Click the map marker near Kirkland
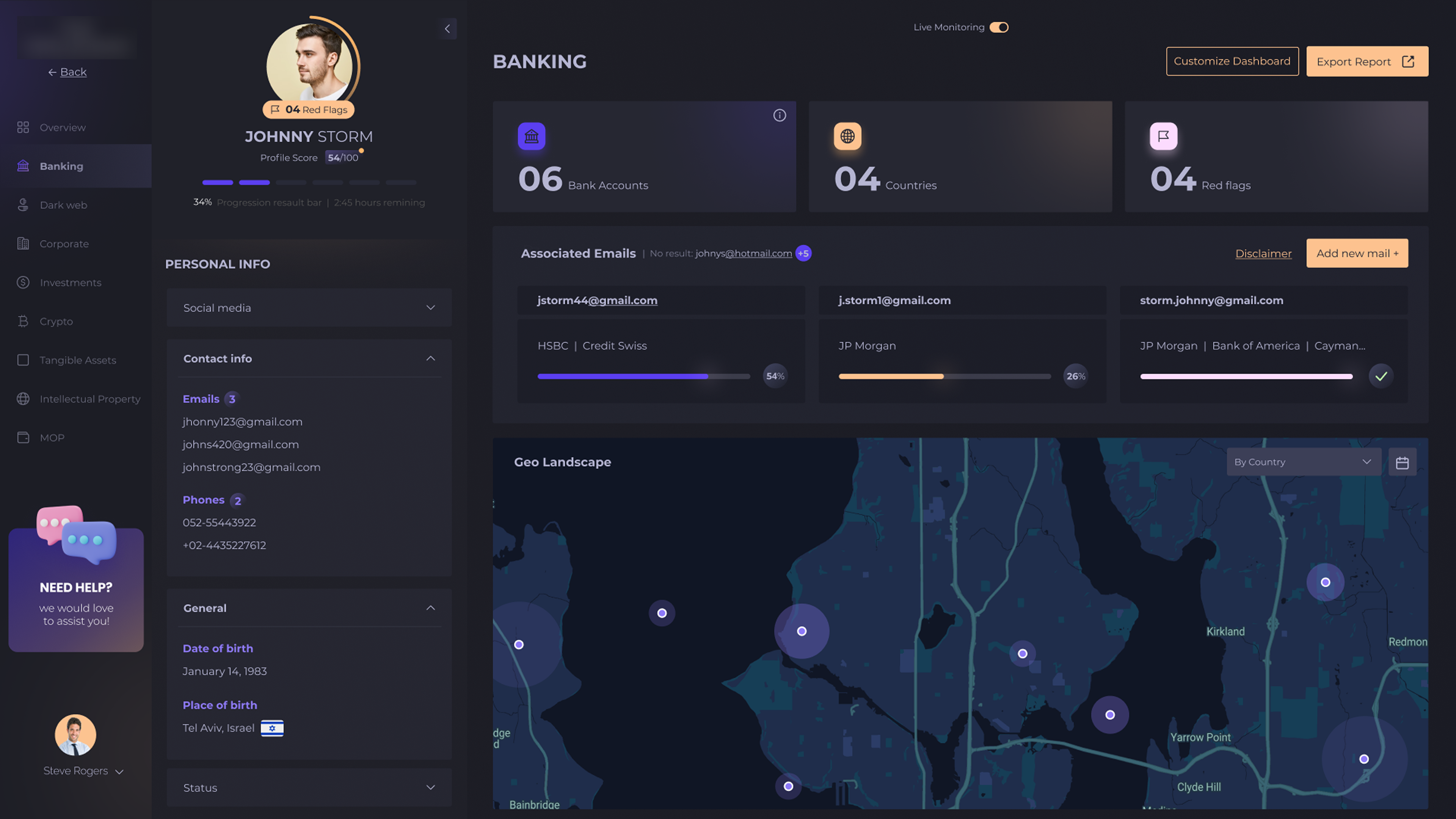The width and height of the screenshot is (1456, 819). pyautogui.click(x=1325, y=582)
